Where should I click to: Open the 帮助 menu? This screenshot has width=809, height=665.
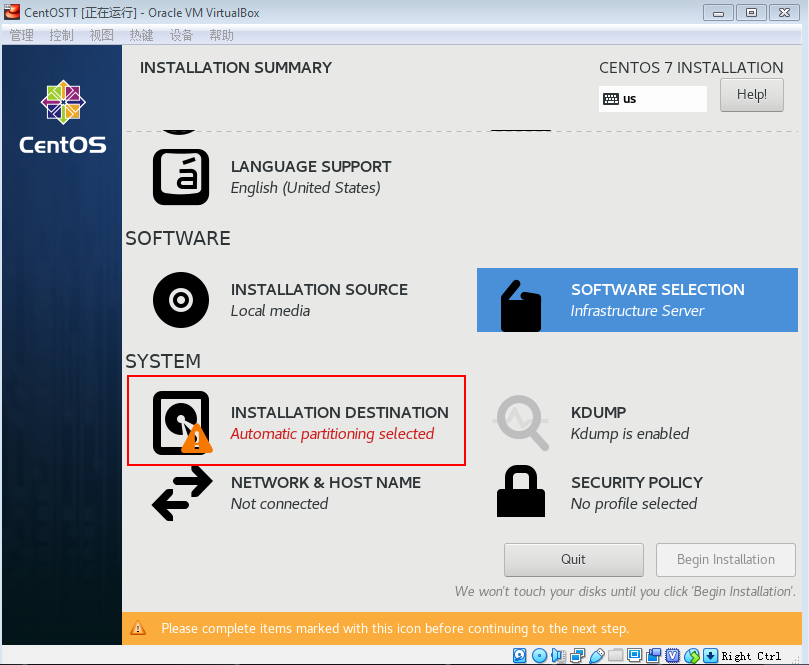tap(221, 35)
